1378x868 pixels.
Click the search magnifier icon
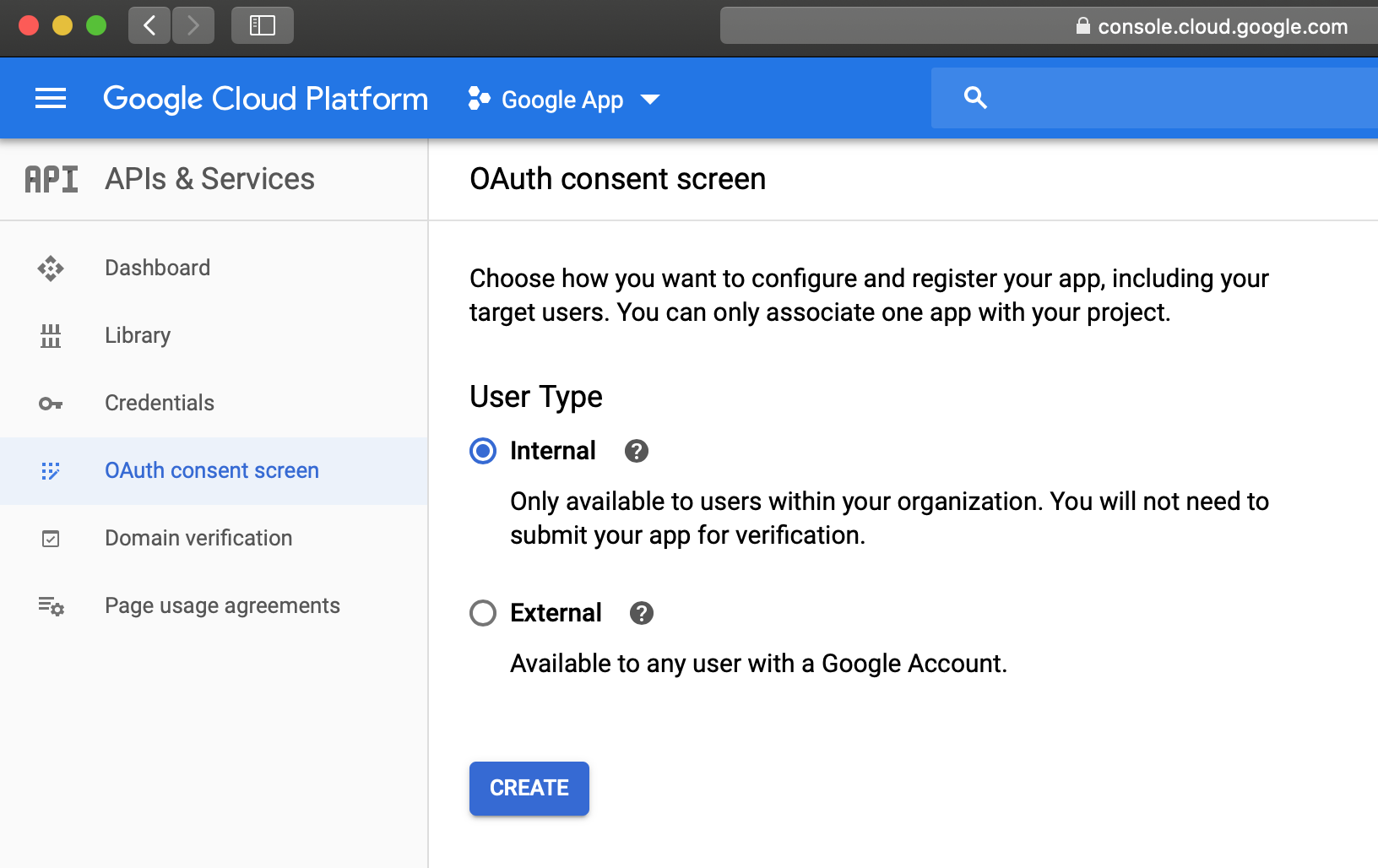point(975,98)
